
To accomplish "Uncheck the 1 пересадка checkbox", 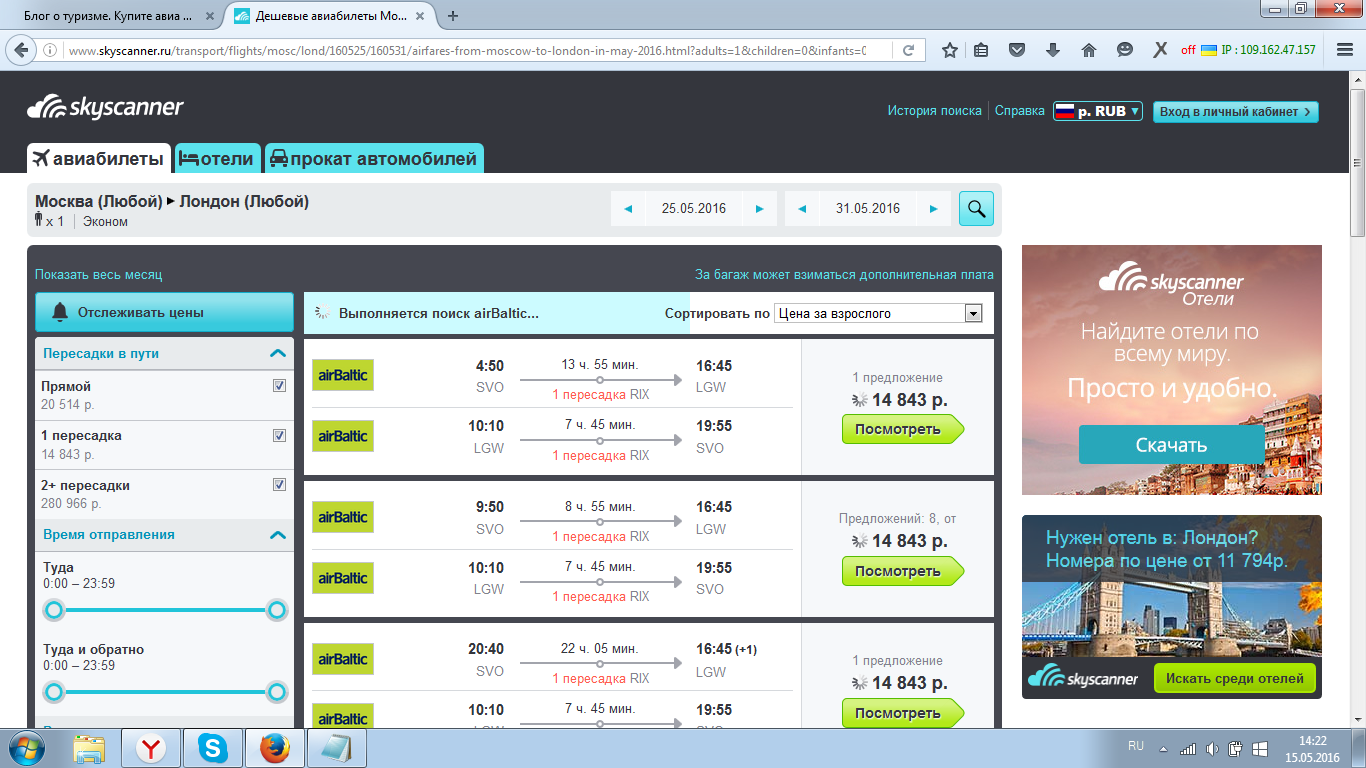I will point(279,436).
